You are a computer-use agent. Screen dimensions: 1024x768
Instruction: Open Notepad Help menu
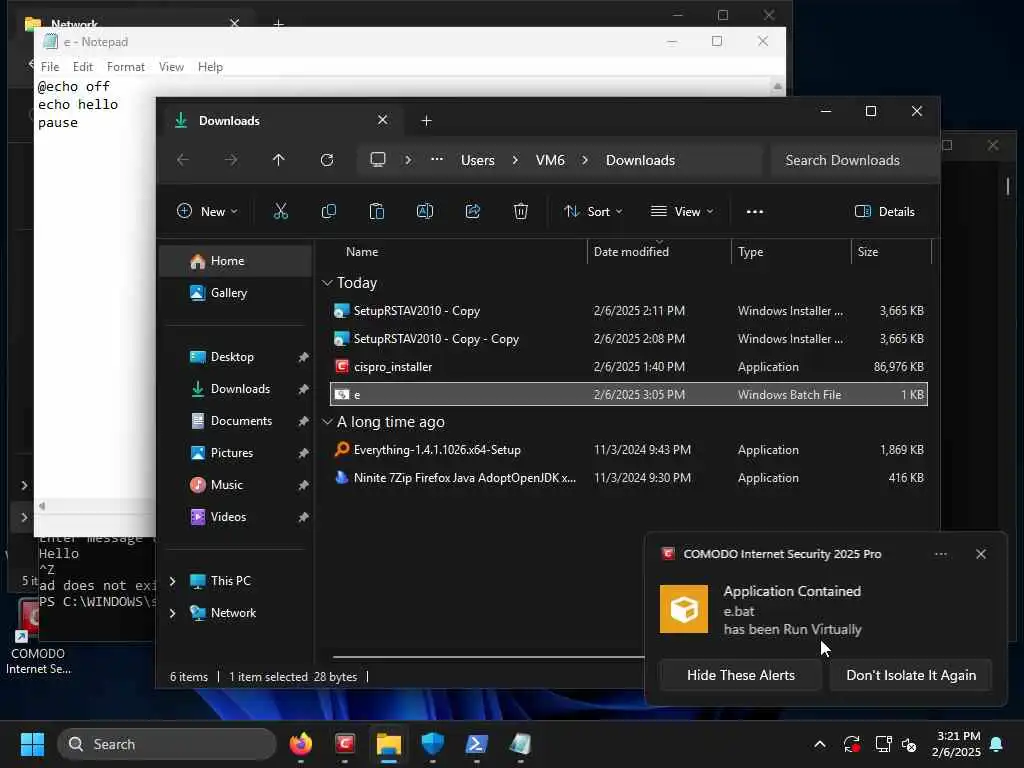tap(210, 67)
